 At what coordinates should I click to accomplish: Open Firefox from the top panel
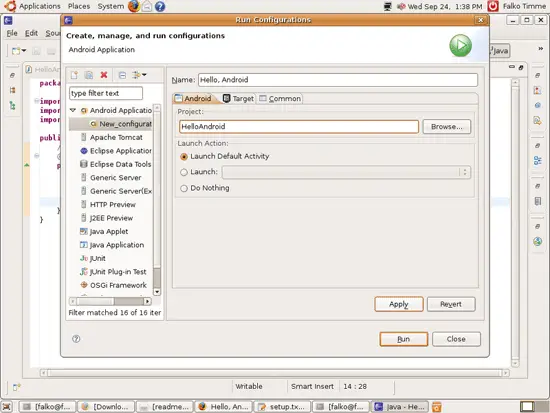pyautogui.click(x=134, y=6)
